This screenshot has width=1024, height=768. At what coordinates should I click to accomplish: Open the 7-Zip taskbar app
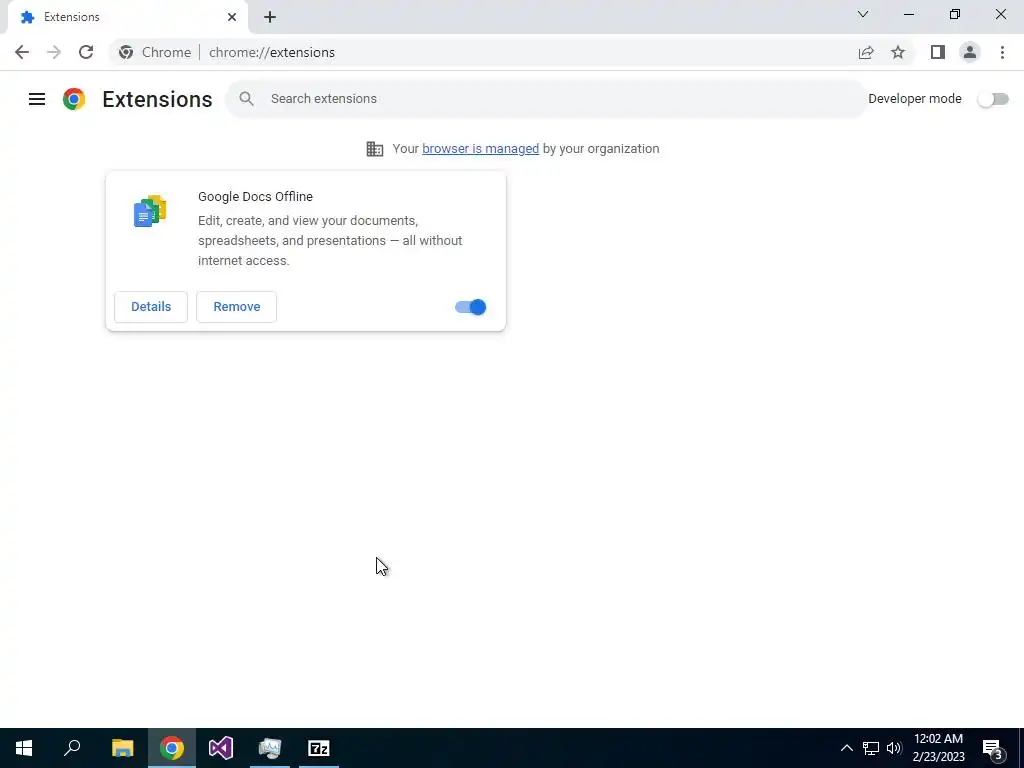point(319,748)
